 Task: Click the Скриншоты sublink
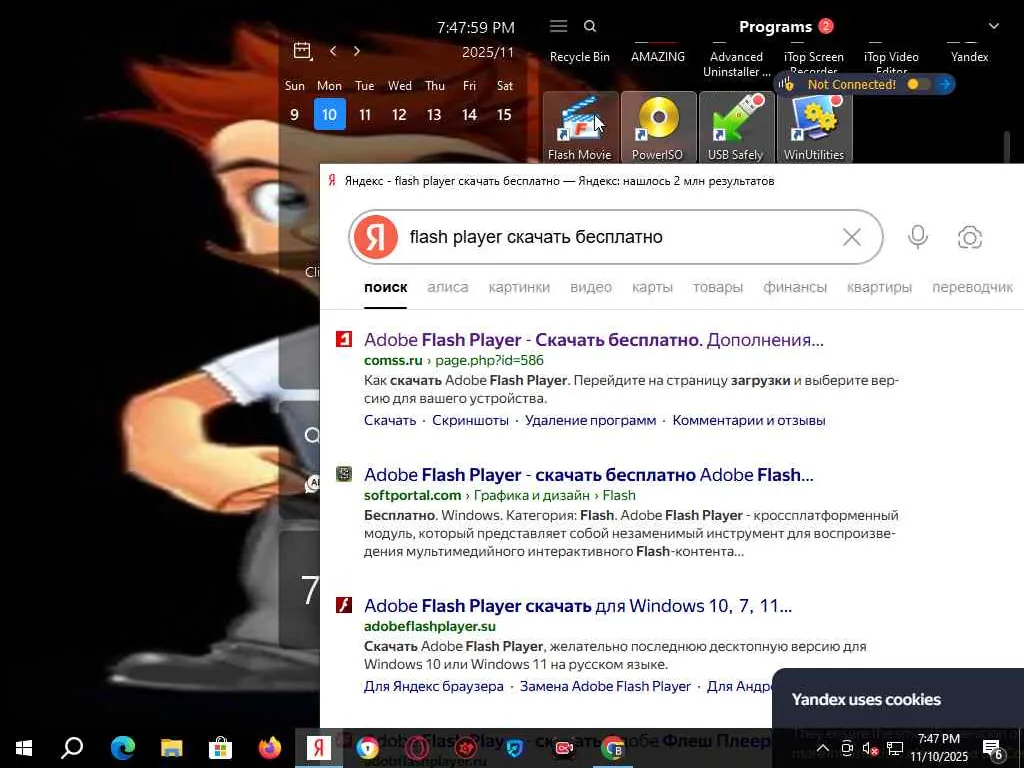tap(470, 421)
